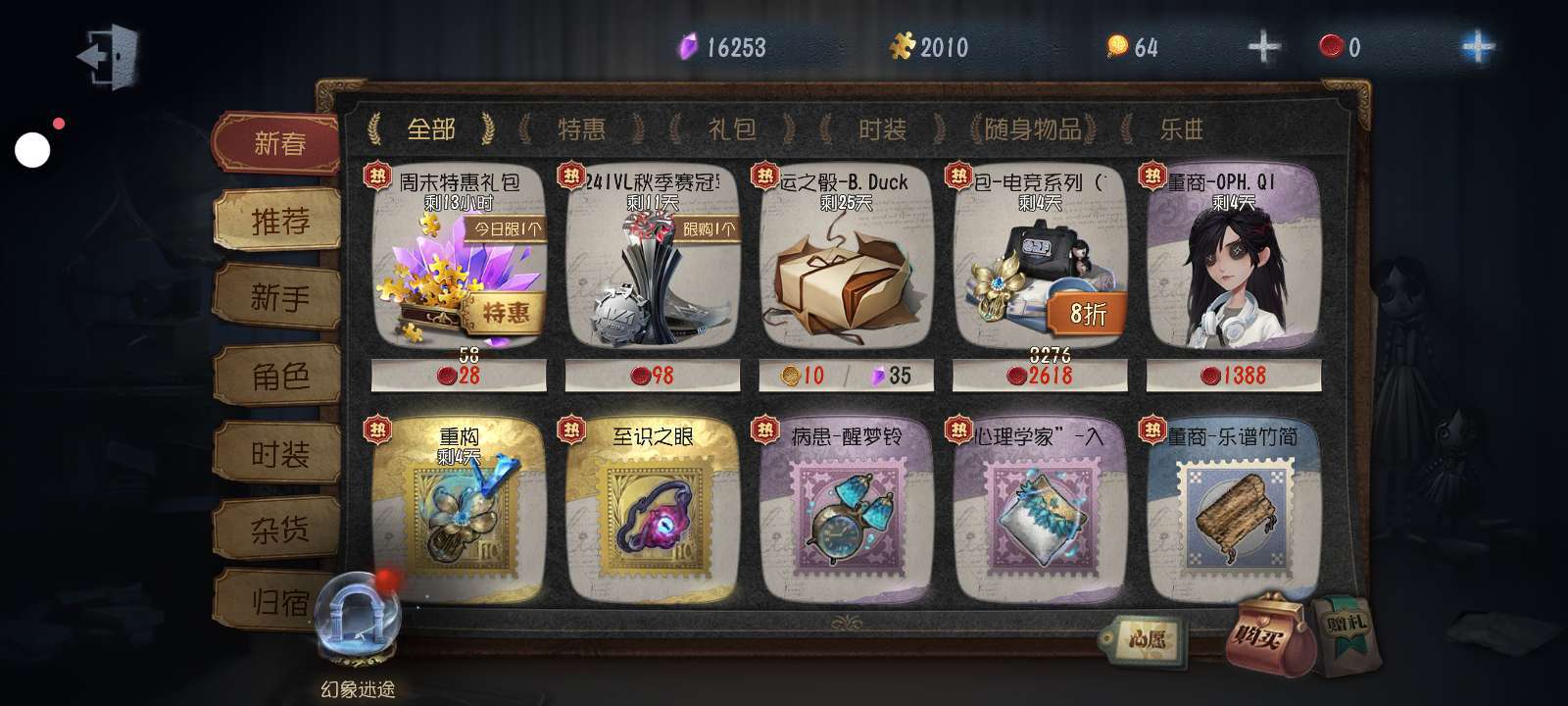Open the 推荐 sidebar category

(279, 222)
